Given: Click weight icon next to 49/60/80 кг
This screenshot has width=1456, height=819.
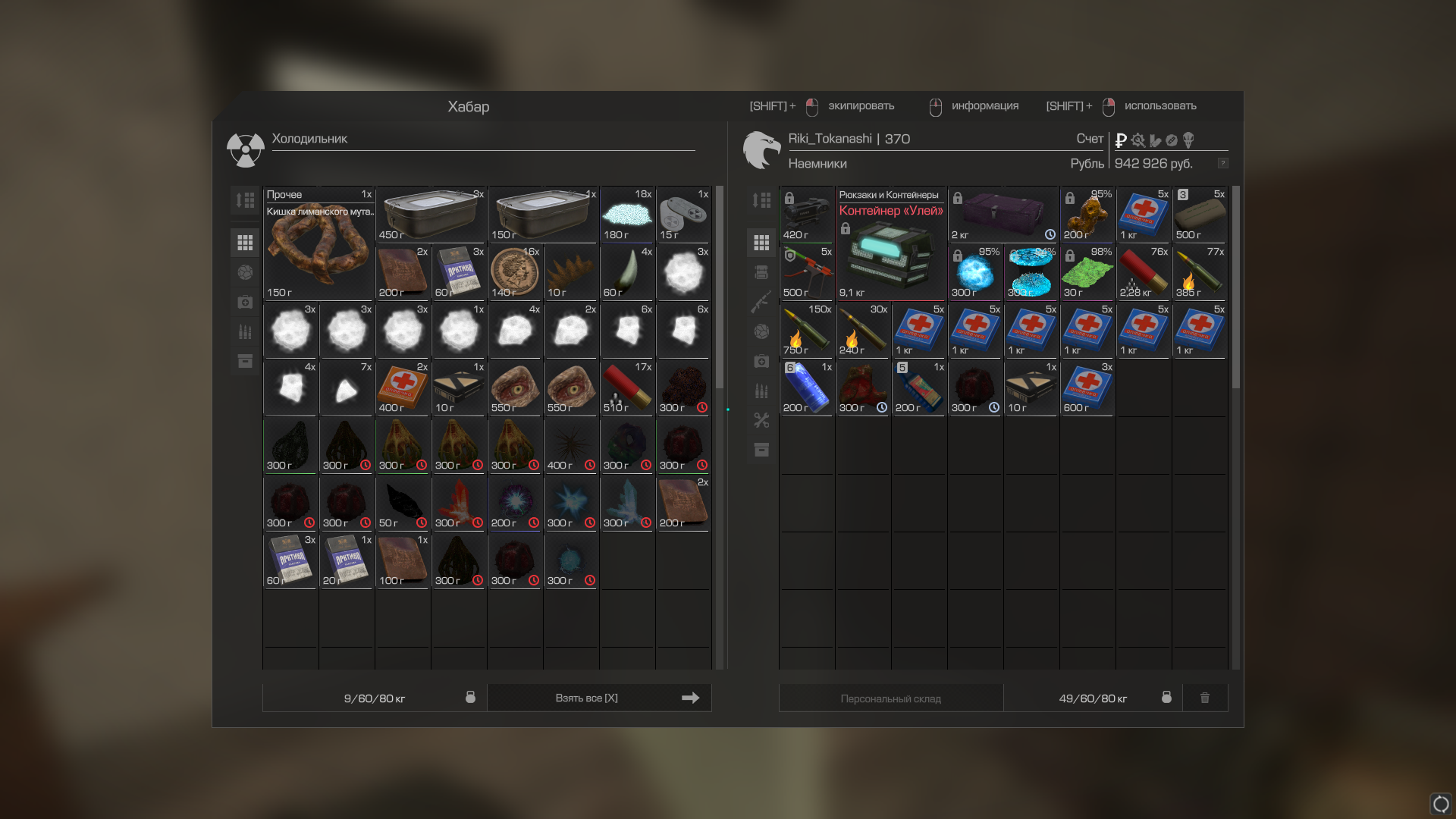Looking at the screenshot, I should tap(1166, 697).
